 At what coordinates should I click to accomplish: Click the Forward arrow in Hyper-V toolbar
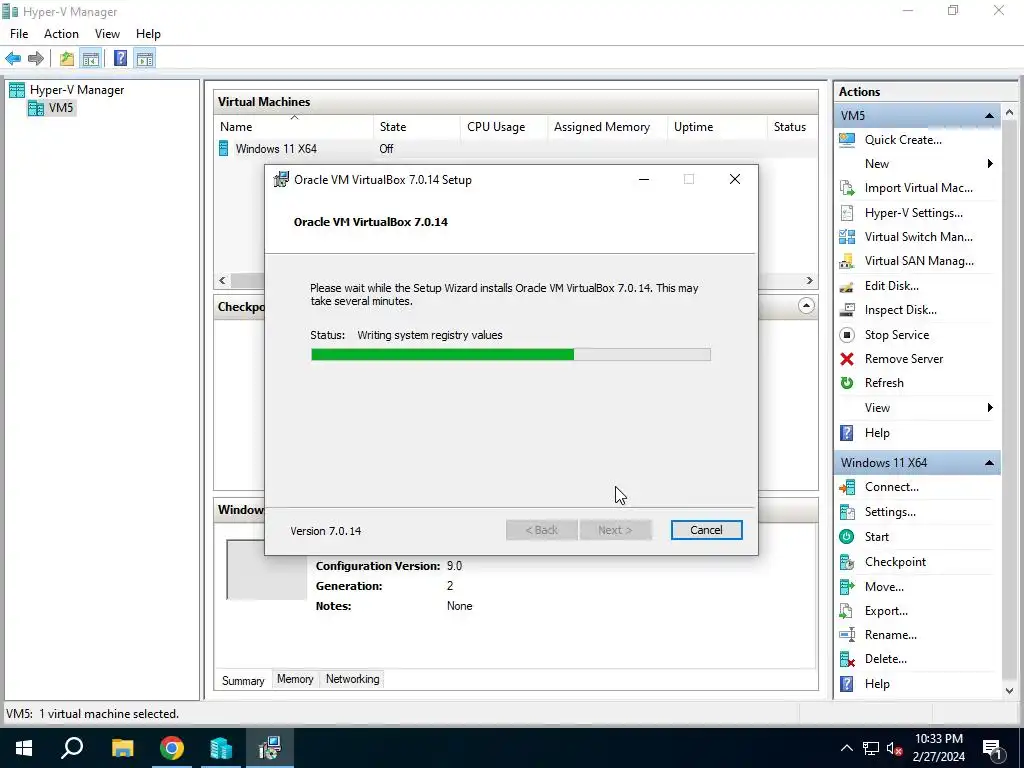pos(36,59)
